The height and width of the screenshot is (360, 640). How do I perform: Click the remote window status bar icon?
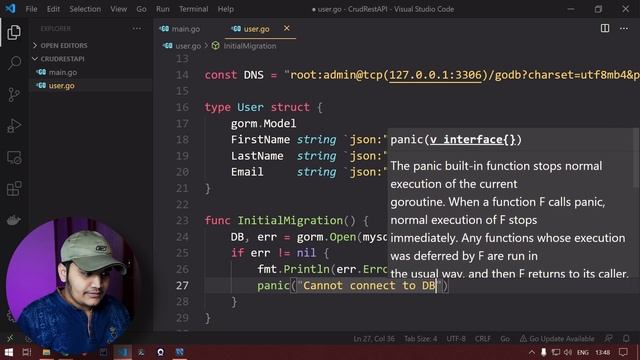[x=10, y=338]
